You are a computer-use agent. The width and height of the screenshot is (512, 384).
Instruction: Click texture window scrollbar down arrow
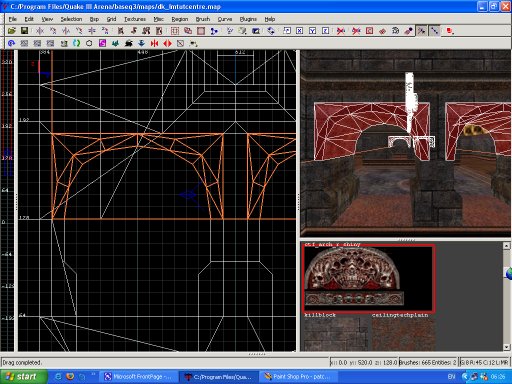coord(506,347)
